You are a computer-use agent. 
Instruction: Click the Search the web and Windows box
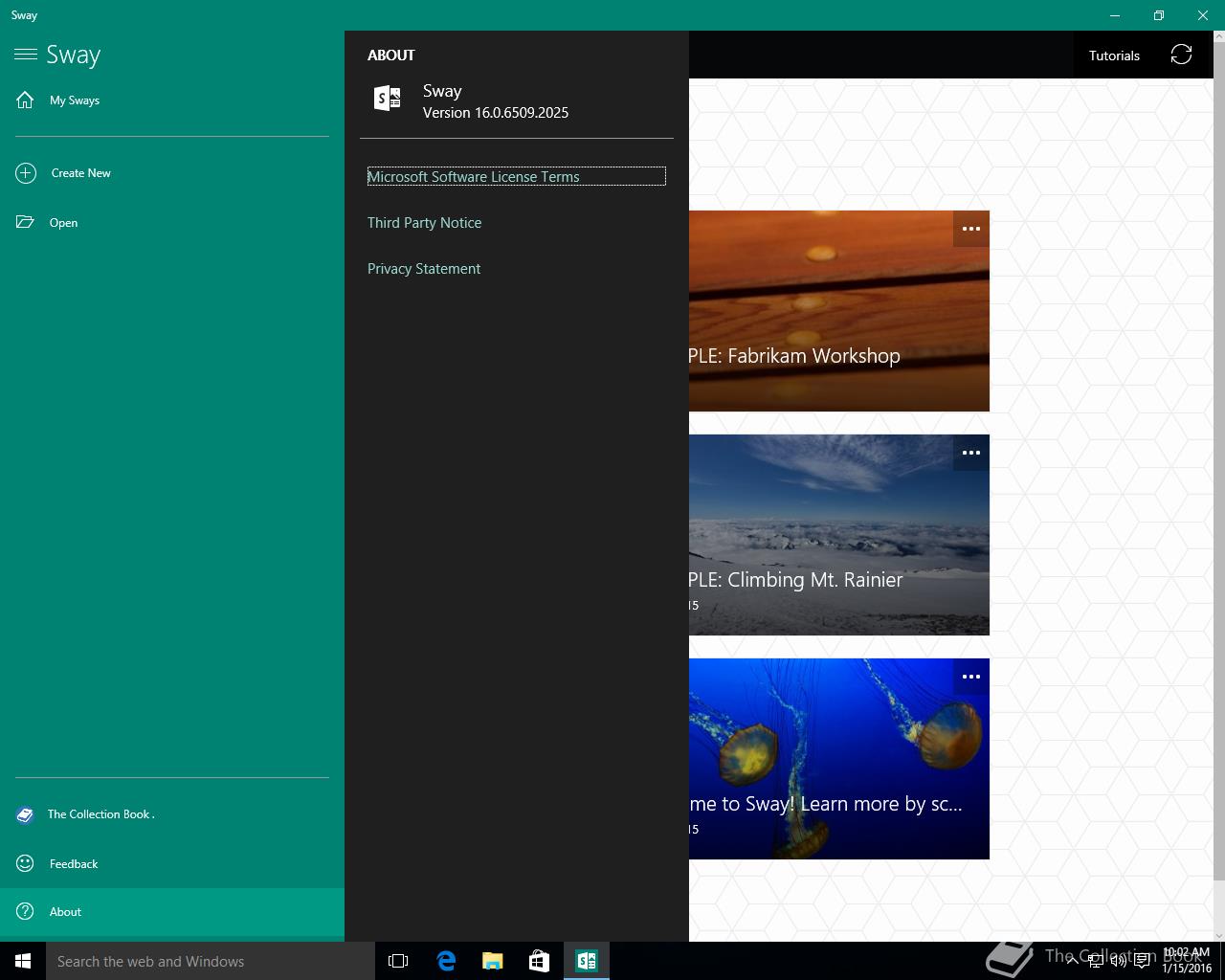[211, 961]
